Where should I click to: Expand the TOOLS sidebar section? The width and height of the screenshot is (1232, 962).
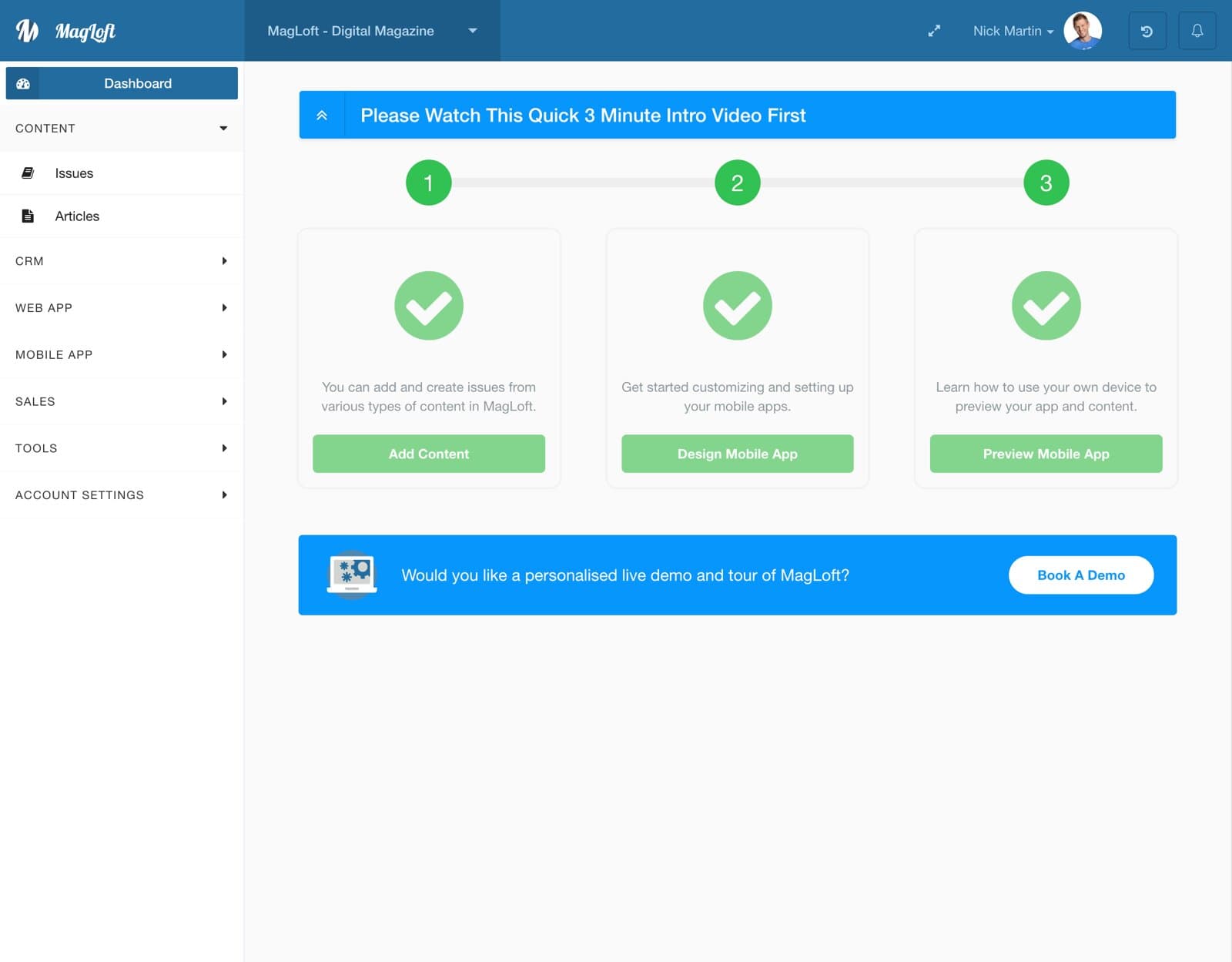click(122, 448)
